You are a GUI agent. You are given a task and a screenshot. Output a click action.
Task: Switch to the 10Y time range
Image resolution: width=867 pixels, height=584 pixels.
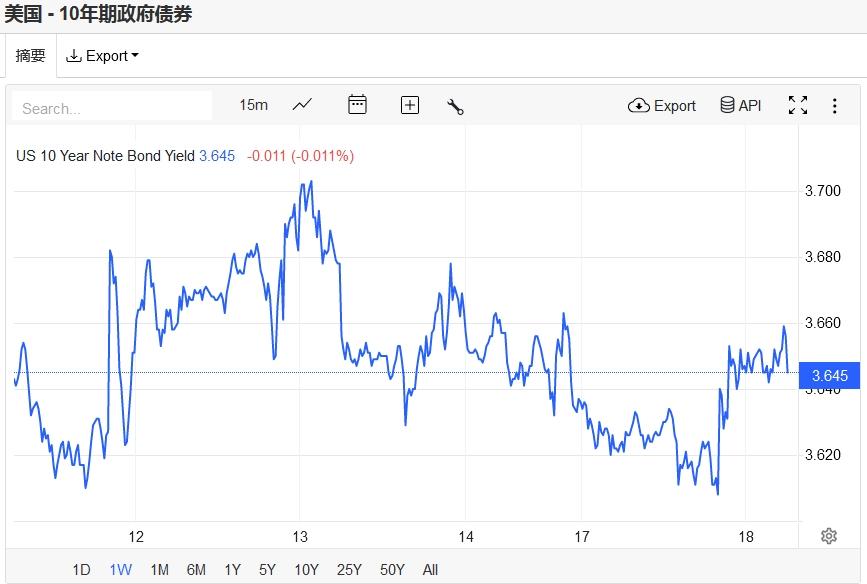(x=306, y=570)
